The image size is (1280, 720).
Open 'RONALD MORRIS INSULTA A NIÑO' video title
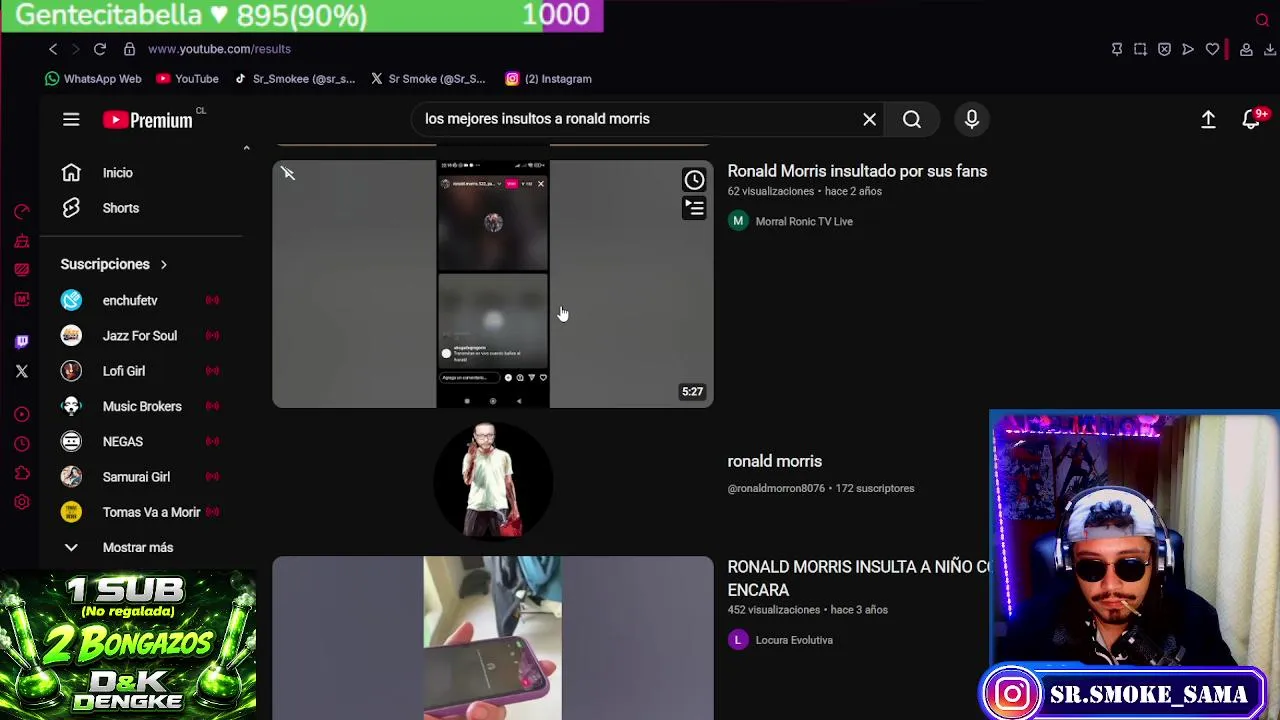pos(858,578)
